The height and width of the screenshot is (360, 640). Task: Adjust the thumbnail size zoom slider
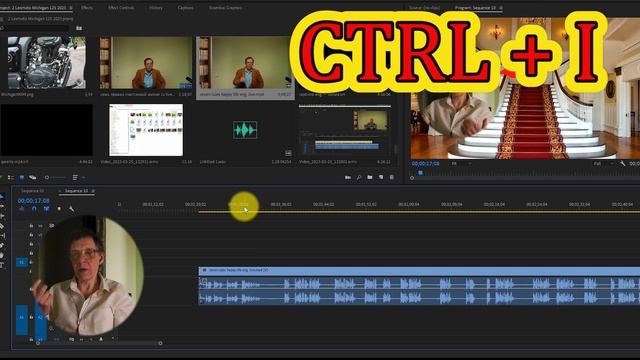[55, 177]
